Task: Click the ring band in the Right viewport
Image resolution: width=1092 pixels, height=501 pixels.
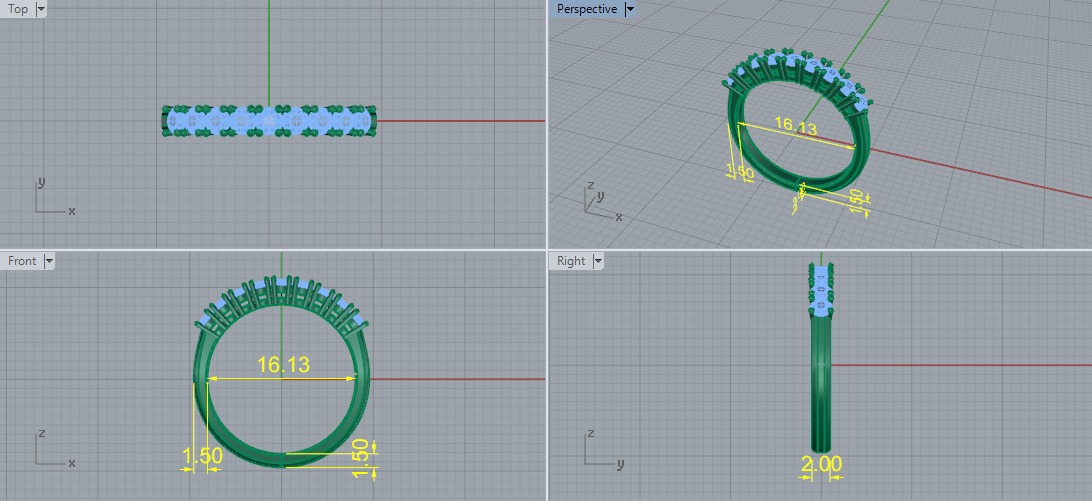Action: [821, 383]
